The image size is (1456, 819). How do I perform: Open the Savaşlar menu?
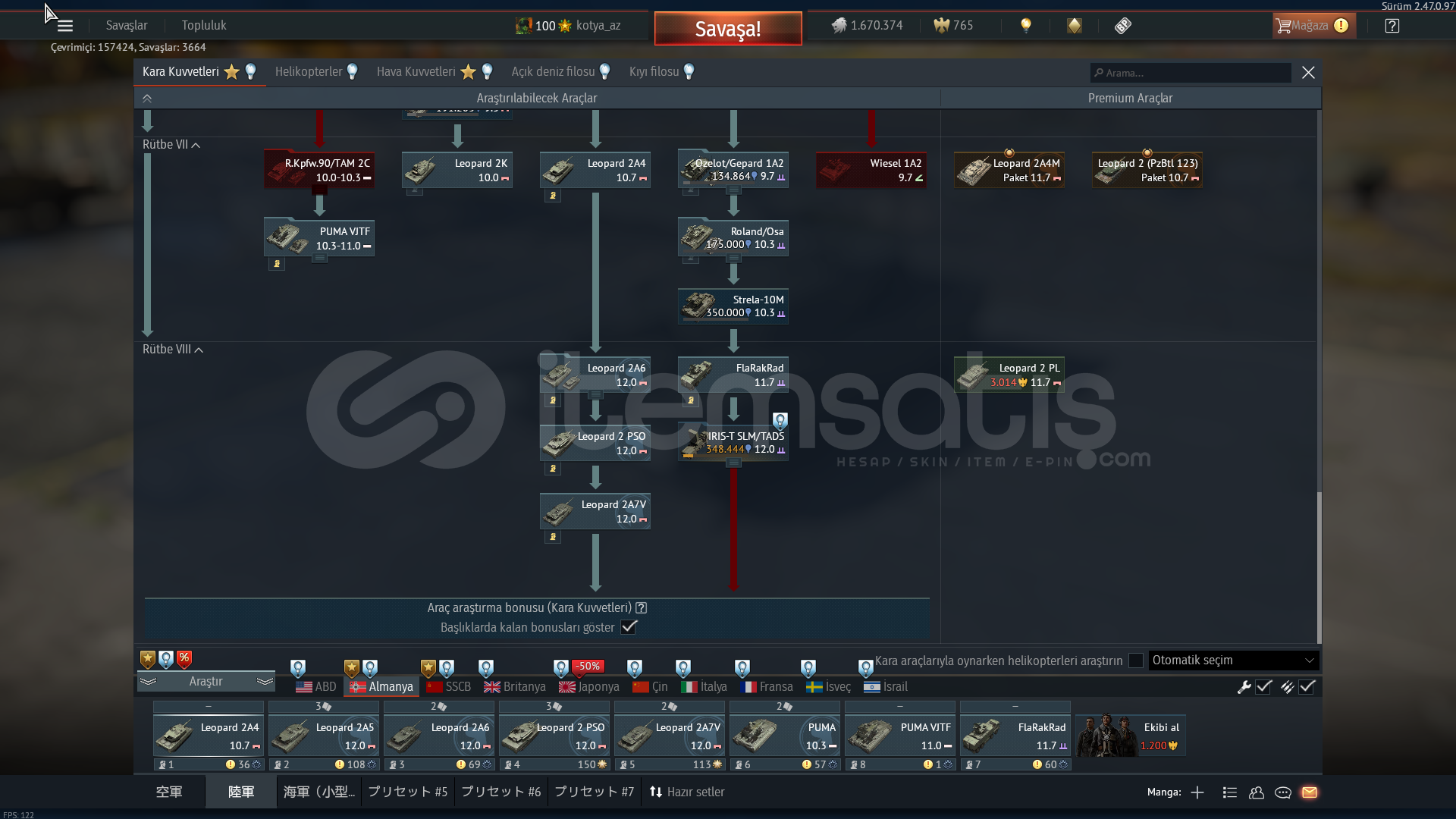pos(127,26)
